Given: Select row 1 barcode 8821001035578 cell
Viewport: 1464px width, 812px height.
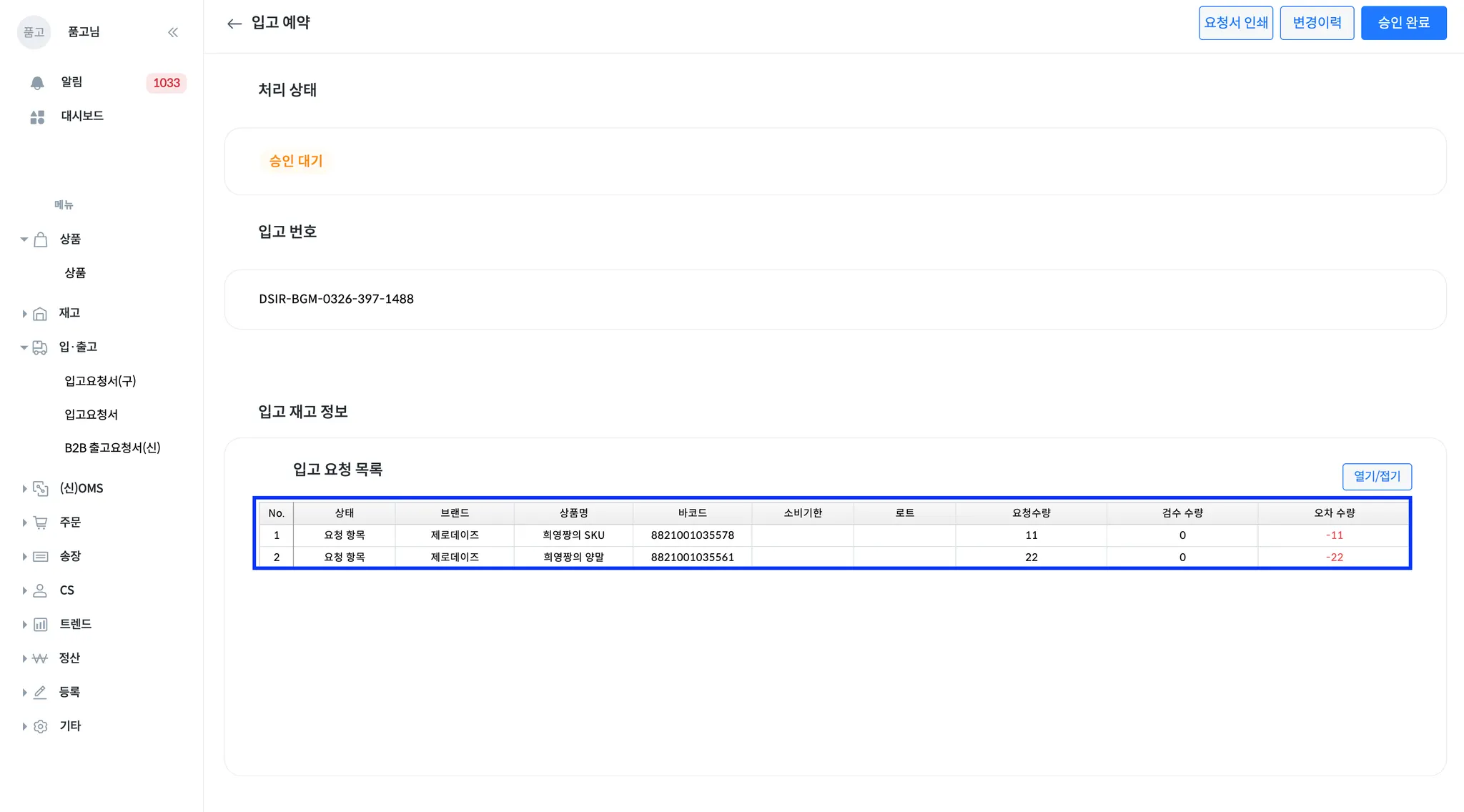Looking at the screenshot, I should 692,535.
